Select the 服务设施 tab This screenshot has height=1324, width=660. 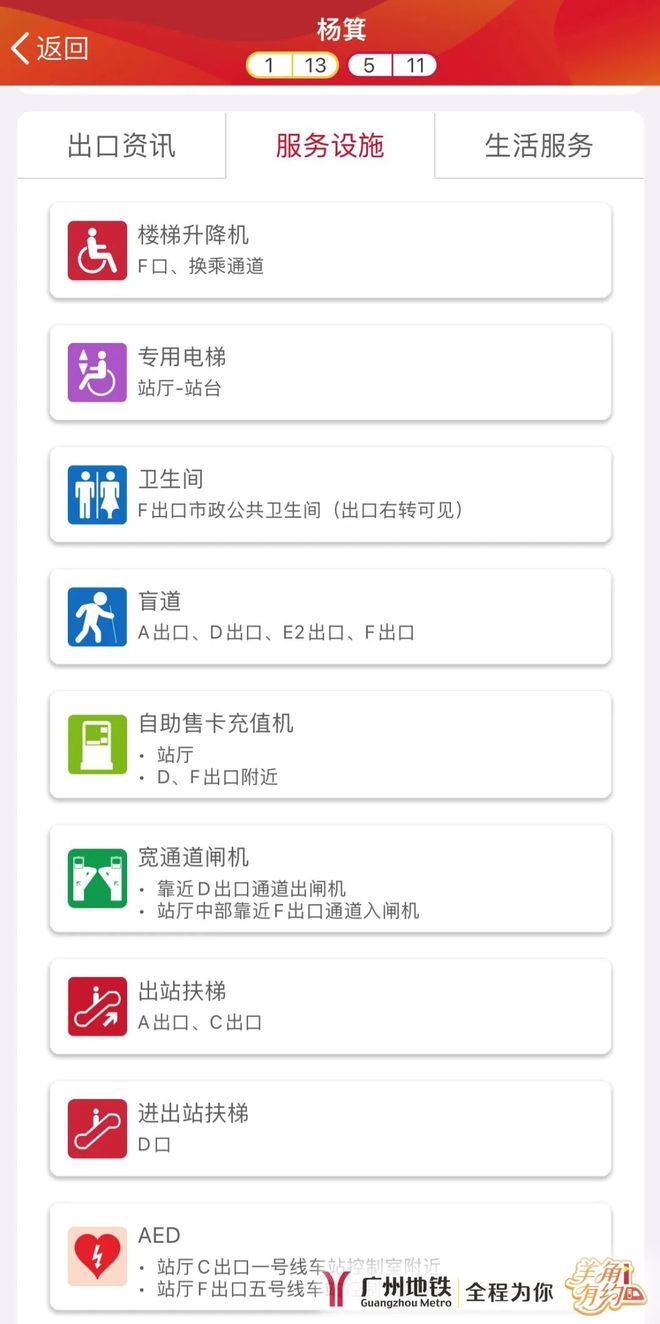(330, 145)
